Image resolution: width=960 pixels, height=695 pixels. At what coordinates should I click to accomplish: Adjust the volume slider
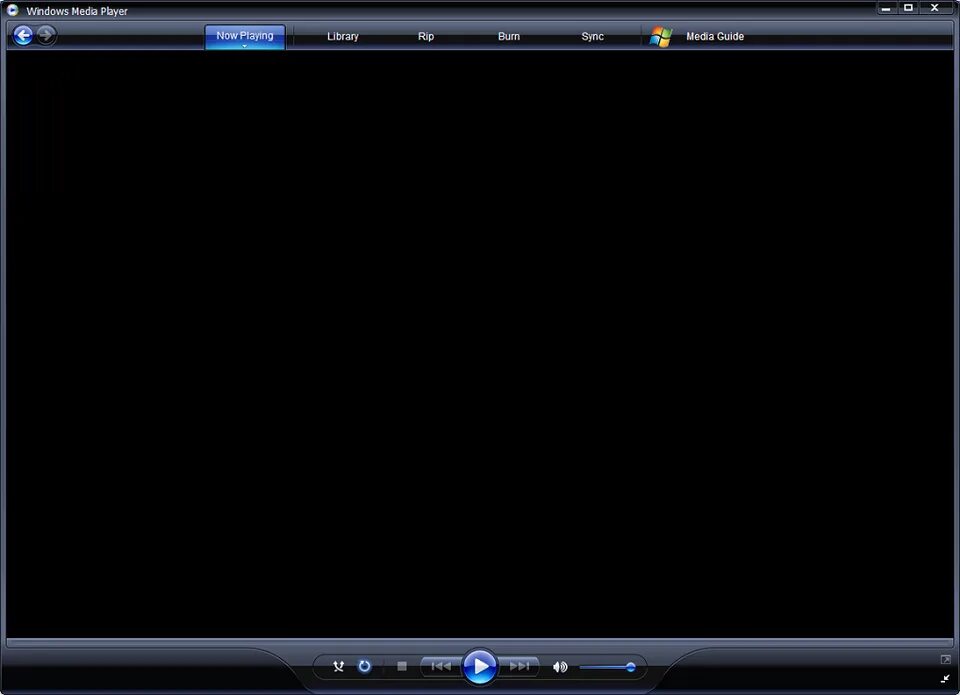click(607, 667)
